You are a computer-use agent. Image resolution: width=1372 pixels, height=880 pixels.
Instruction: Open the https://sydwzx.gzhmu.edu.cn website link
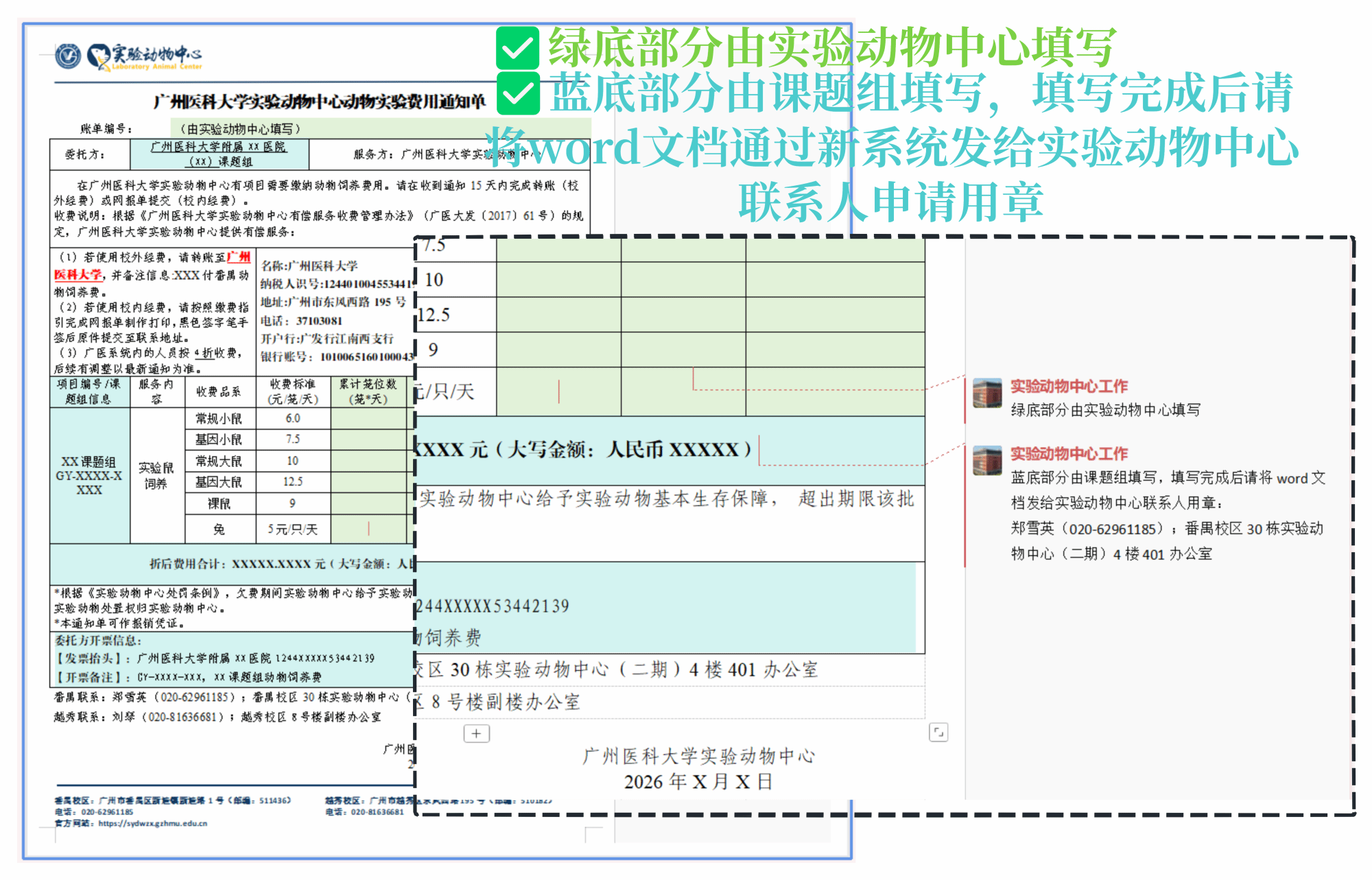click(153, 823)
